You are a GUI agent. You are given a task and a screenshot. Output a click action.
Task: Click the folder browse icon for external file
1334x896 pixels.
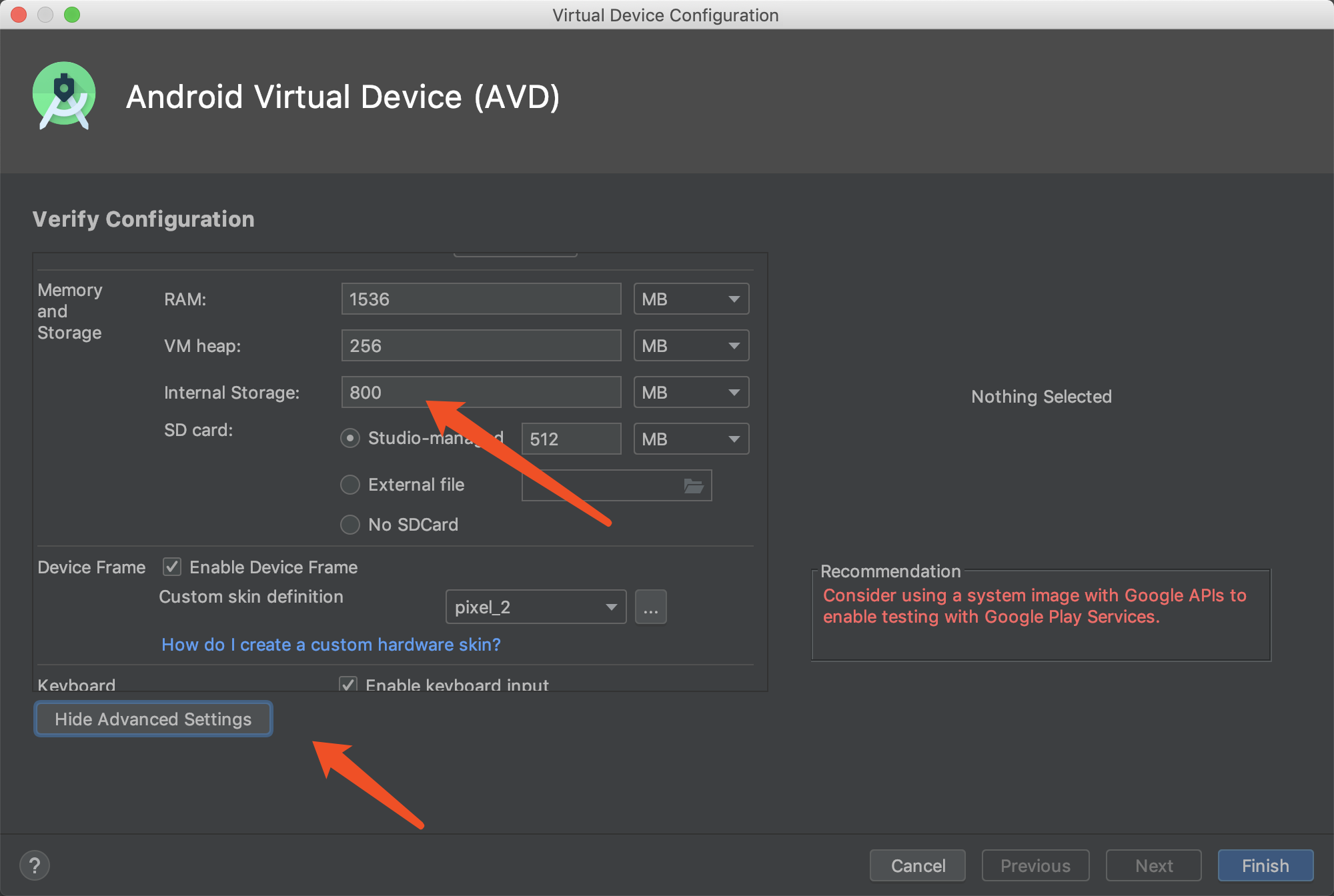point(694,486)
